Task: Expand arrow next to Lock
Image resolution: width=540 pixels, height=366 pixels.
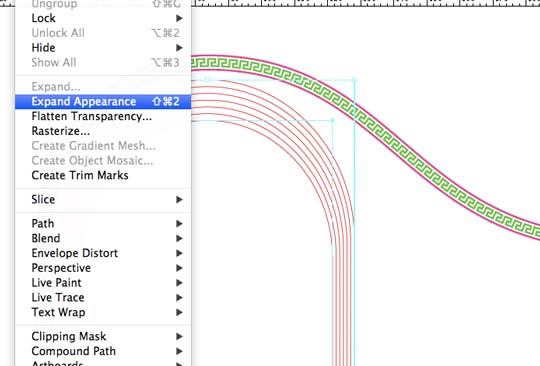Action: [x=179, y=18]
